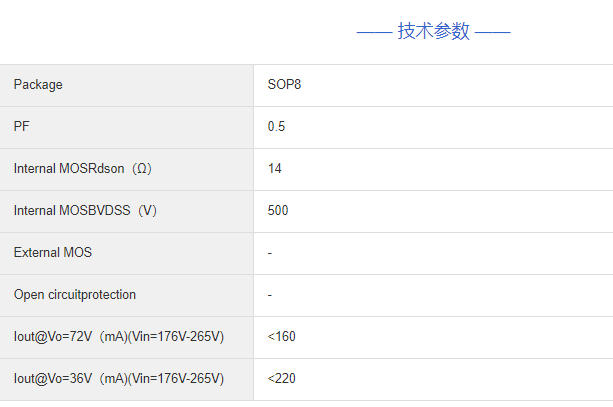Select the External MOS label
Viewport: 613px width, 407px height.
pos(52,253)
